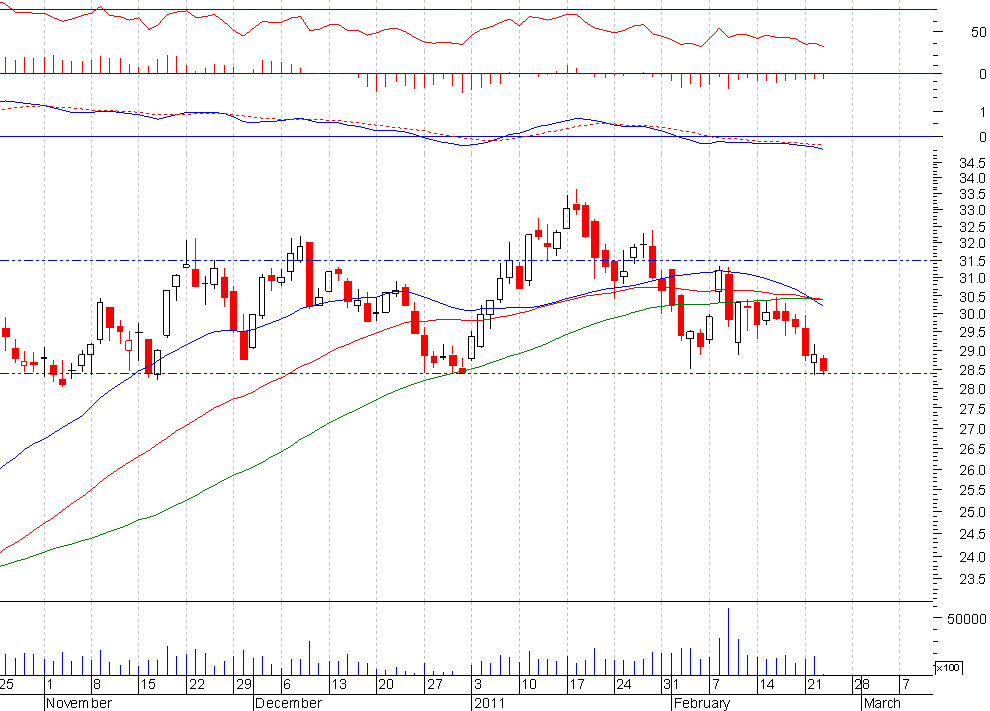
Task: Click the 29.5 price axis value
Action: [x=972, y=332]
